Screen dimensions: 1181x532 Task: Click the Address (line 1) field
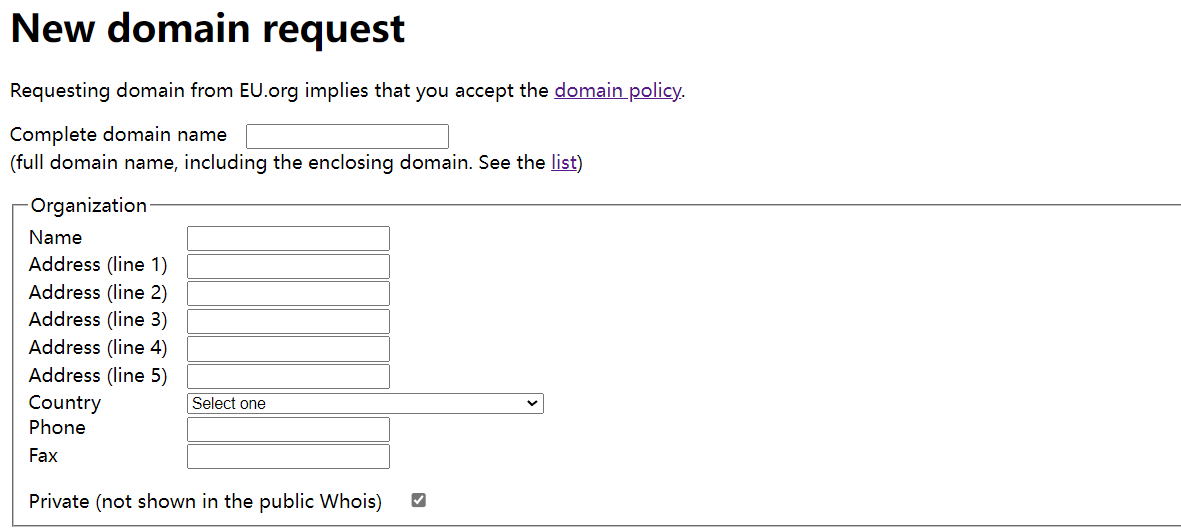(x=288, y=266)
